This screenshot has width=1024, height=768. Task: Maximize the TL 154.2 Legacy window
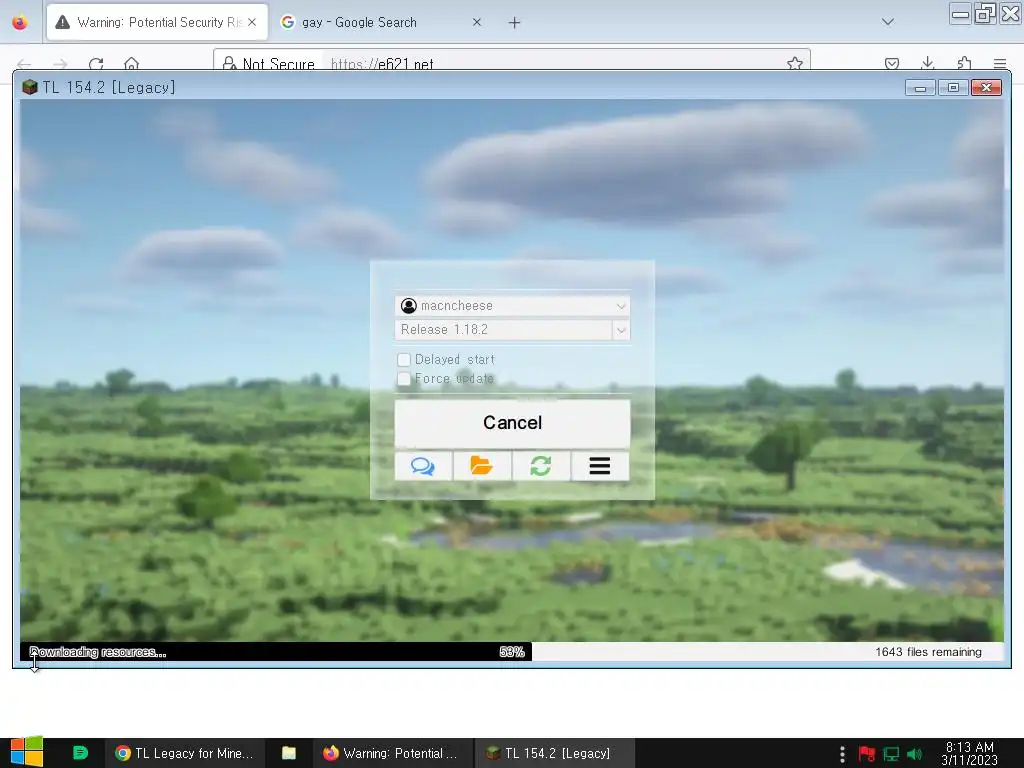[x=953, y=88]
